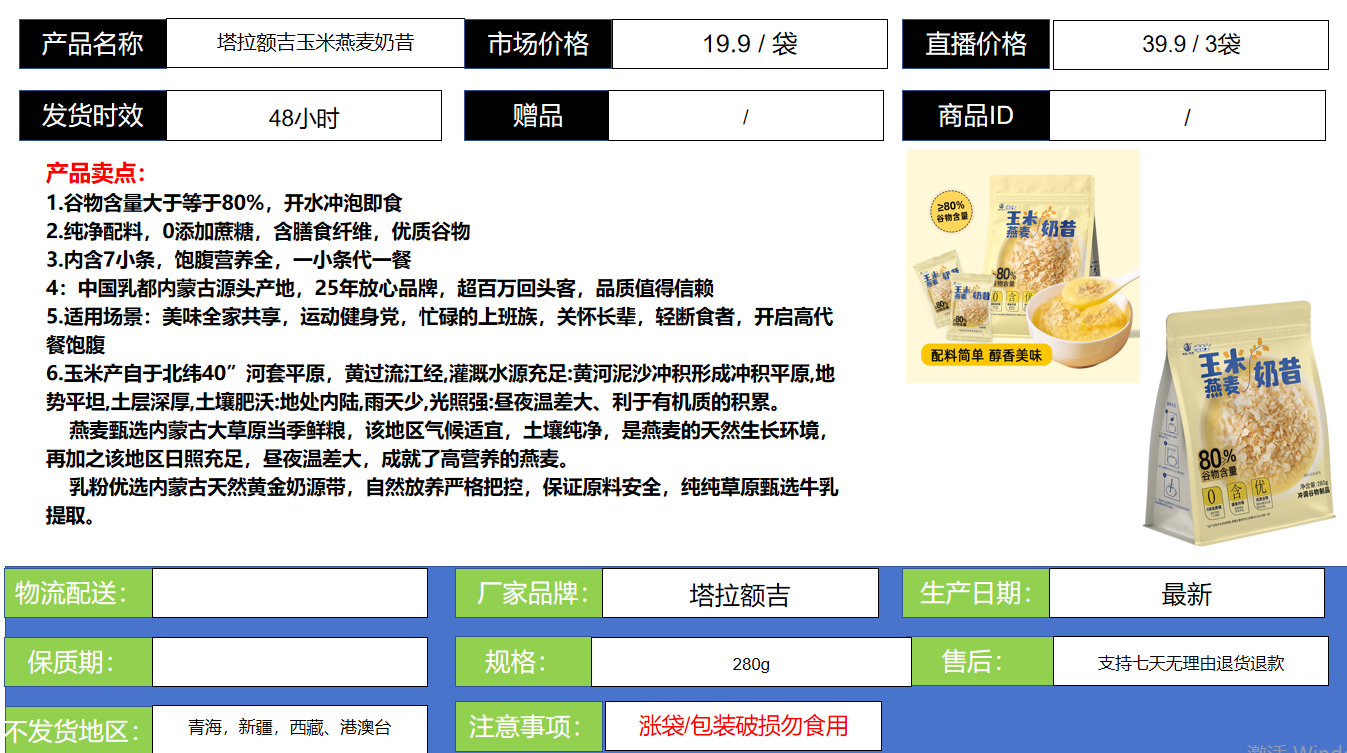Click the black 直播价格 label cell
The height and width of the screenshot is (753, 1347).
pos(975,44)
